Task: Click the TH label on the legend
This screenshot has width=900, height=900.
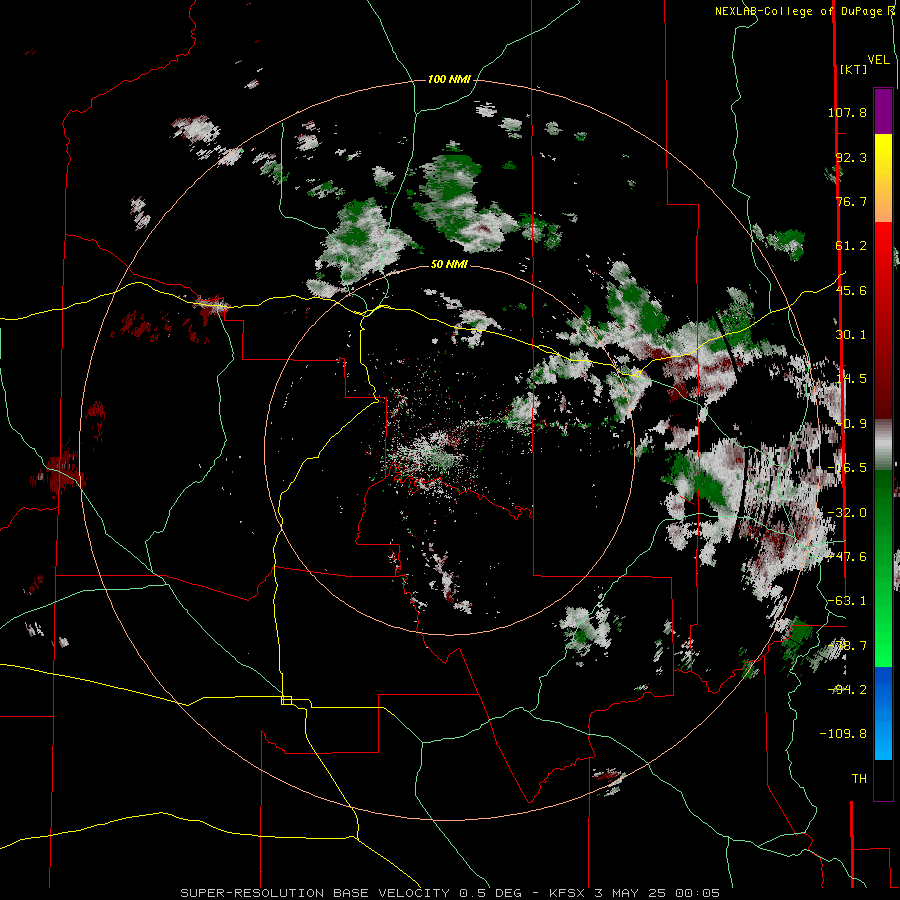Action: click(859, 778)
